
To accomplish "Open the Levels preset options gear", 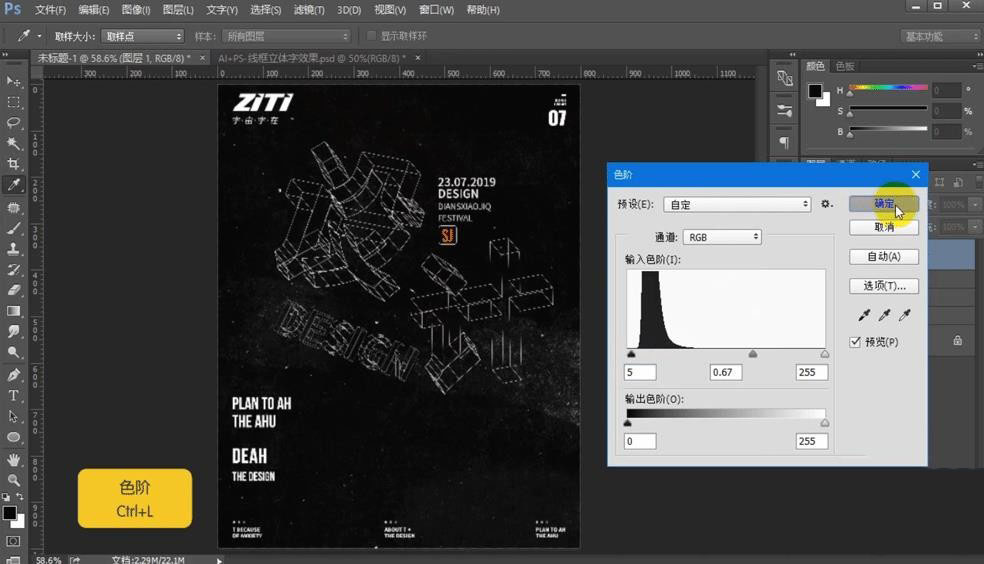I will [826, 205].
